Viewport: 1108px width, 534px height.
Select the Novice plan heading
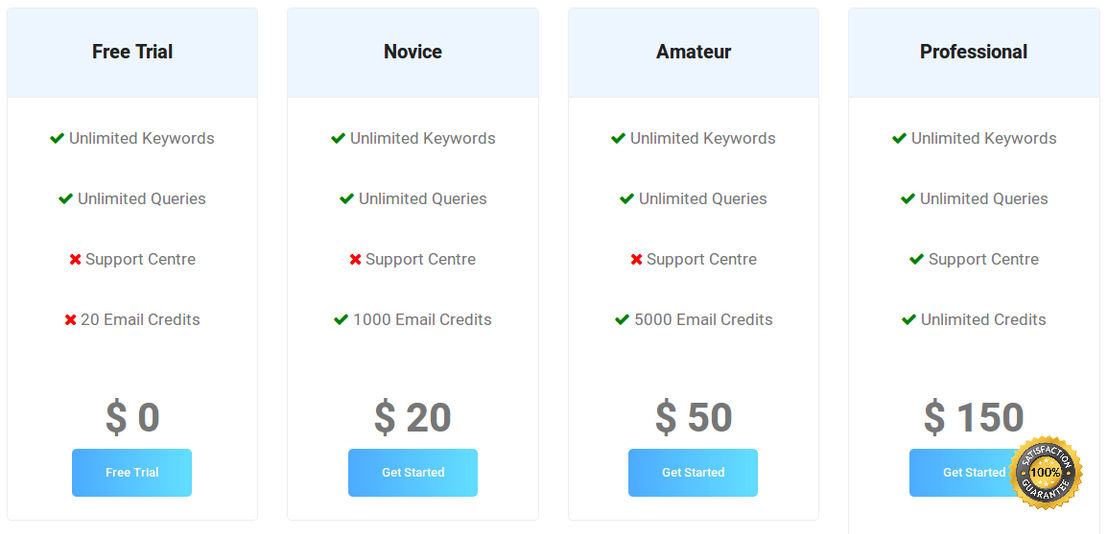click(x=413, y=52)
